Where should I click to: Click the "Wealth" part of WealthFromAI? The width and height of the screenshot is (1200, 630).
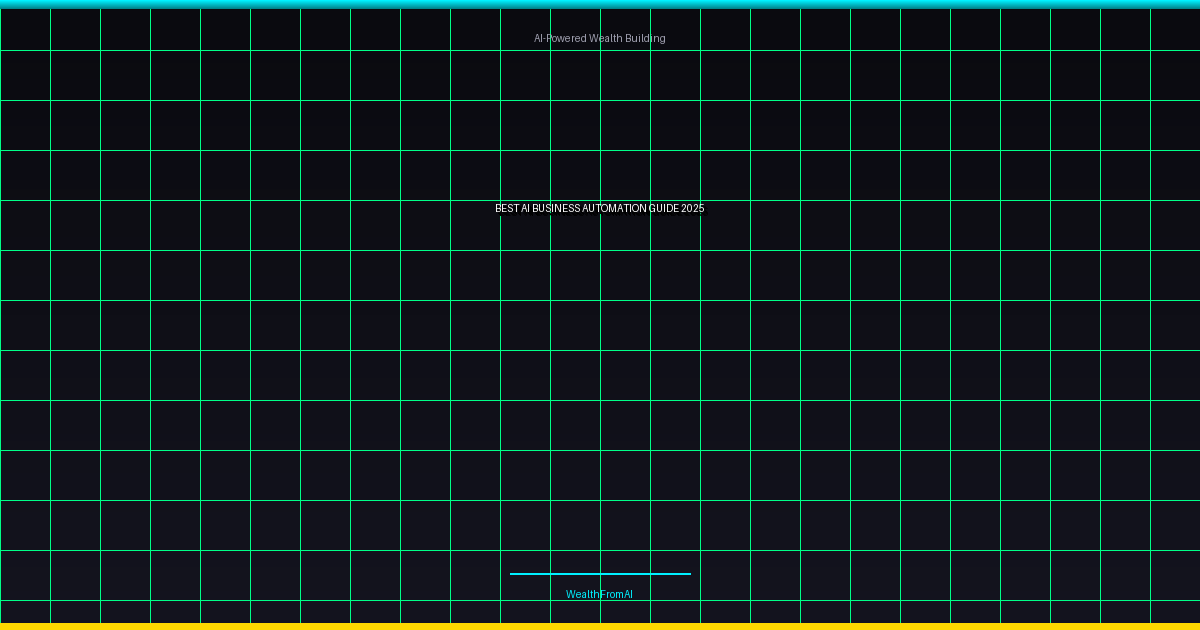point(582,594)
